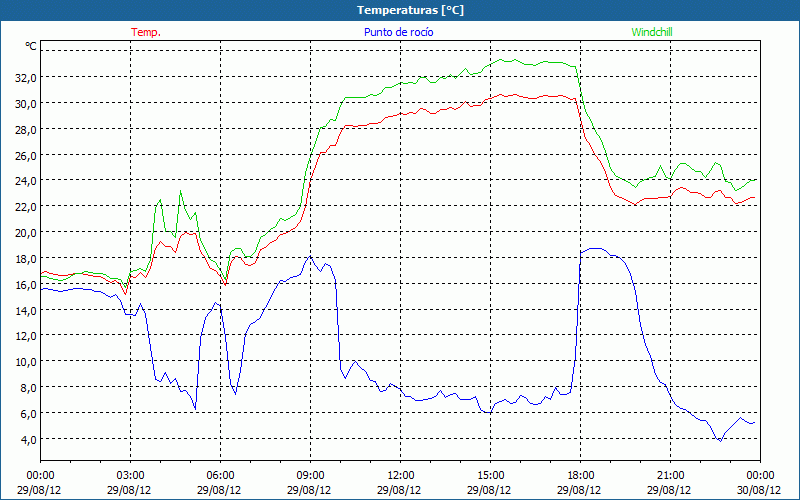Click the '03:00' time axis label
Image resolution: width=800 pixels, height=500 pixels.
tap(131, 476)
